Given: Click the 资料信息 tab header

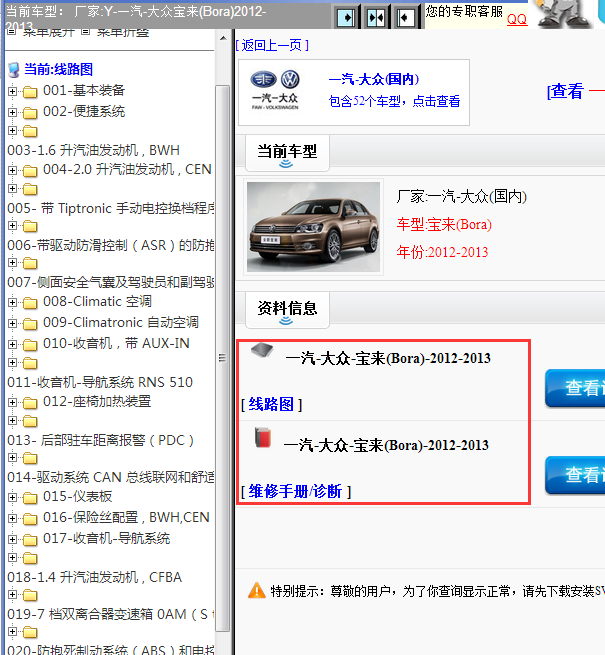Looking at the screenshot, I should [x=287, y=310].
